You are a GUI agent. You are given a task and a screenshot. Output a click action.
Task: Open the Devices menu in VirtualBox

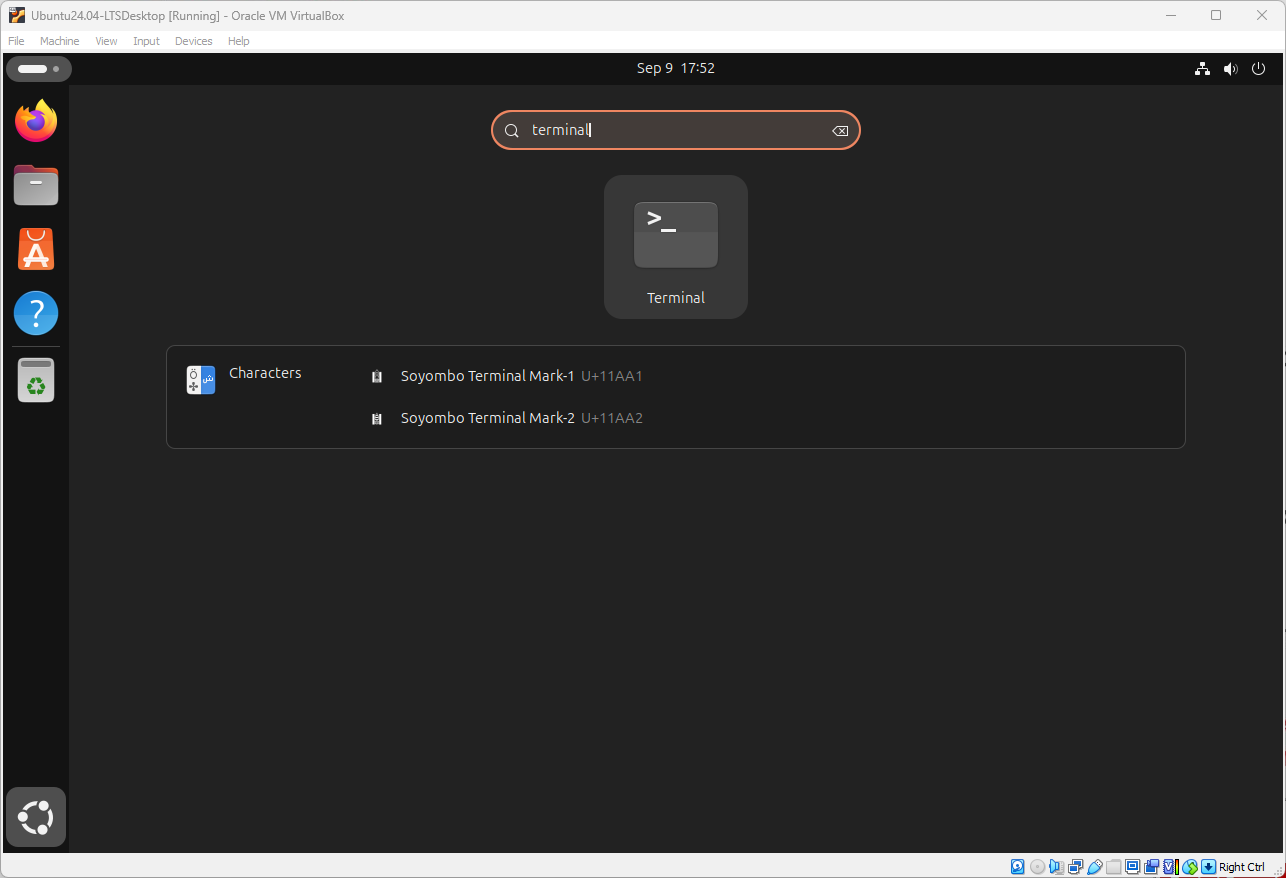coord(193,41)
